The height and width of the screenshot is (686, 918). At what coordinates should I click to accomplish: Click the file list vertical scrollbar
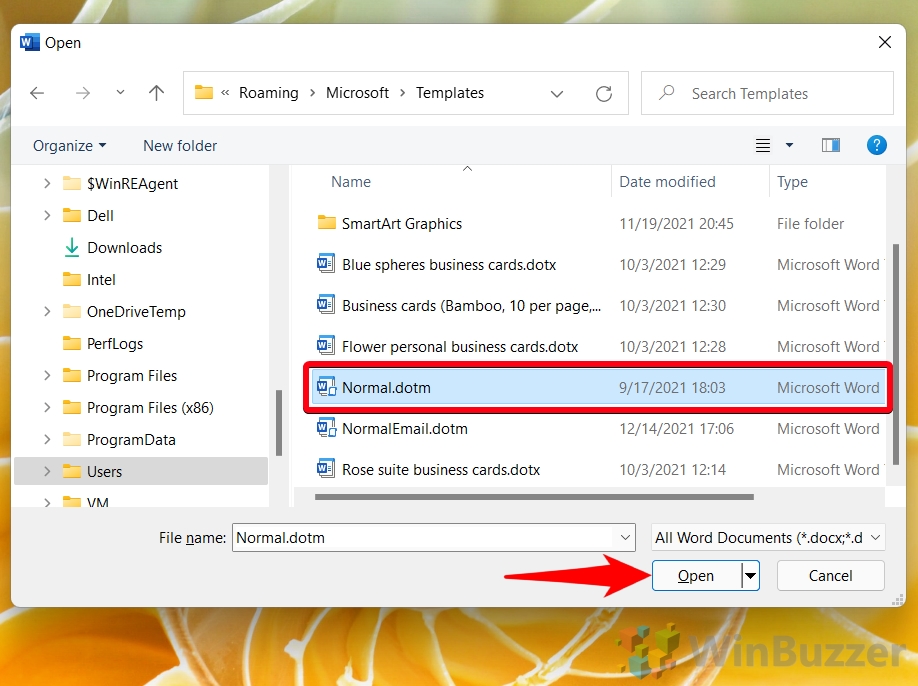coord(895,355)
